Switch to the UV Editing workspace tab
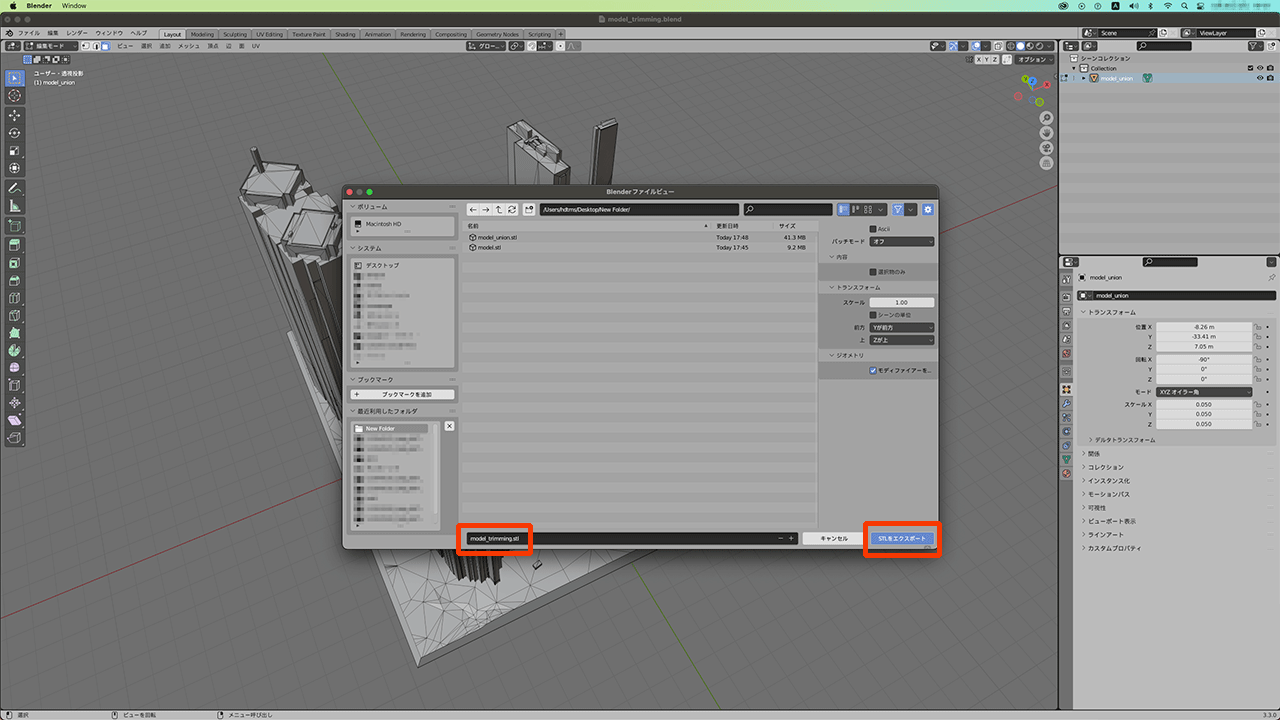Viewport: 1280px width, 720px height. click(270, 34)
